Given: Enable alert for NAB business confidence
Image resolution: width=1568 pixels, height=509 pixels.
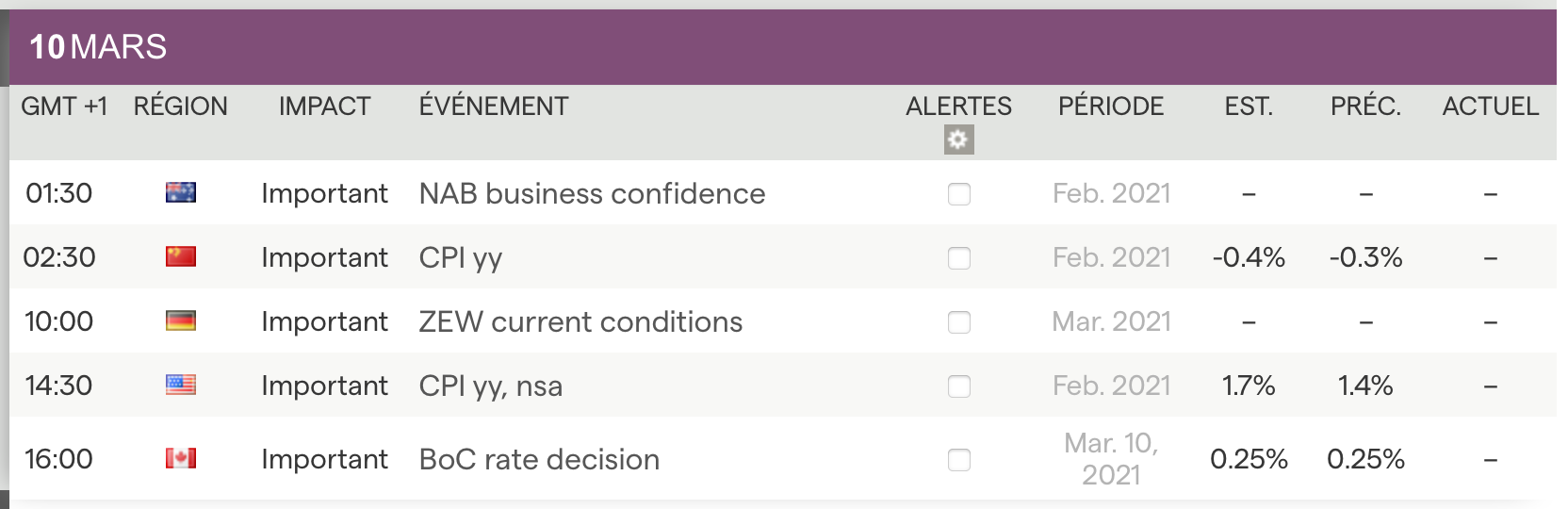Looking at the screenshot, I should pyautogui.click(x=959, y=194).
